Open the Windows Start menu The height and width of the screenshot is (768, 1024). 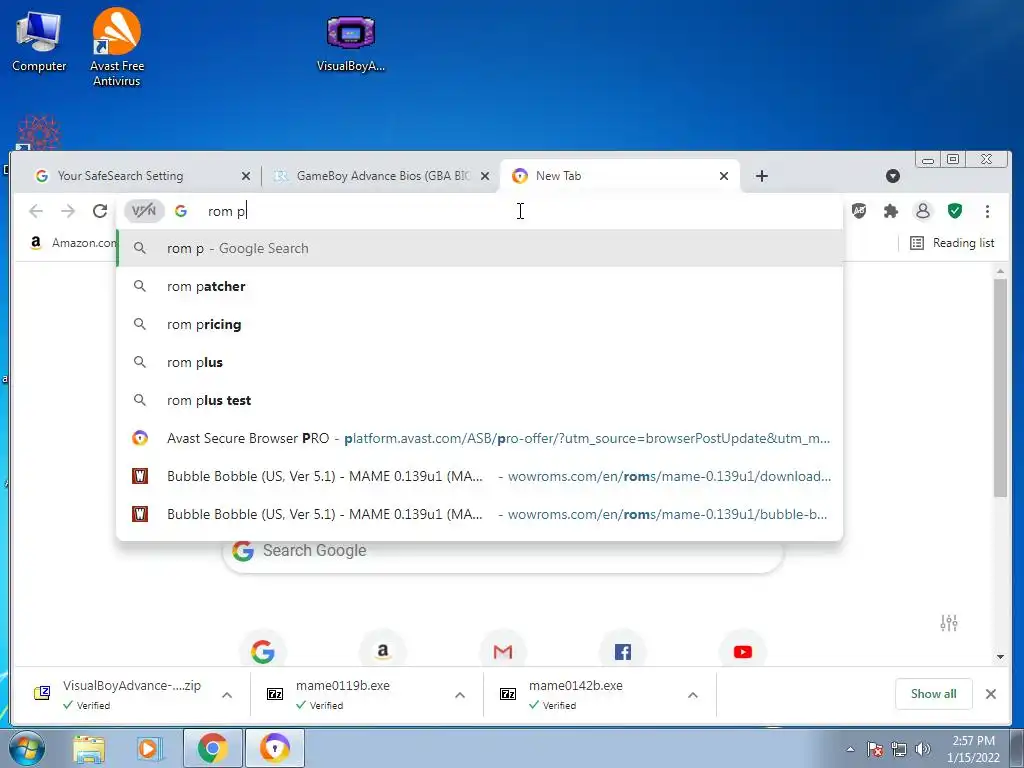tap(27, 748)
